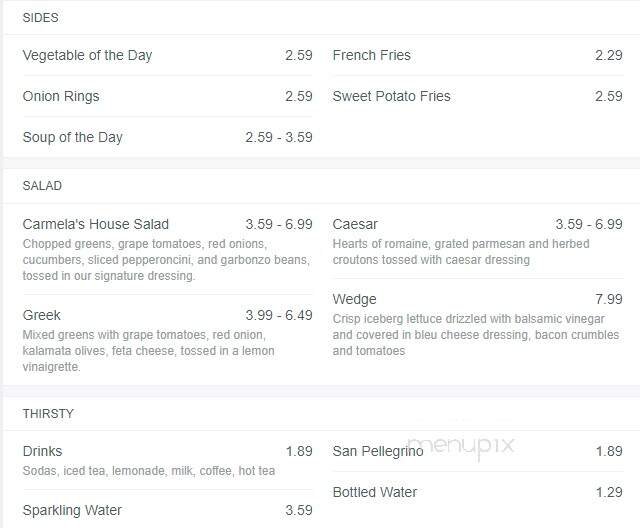640x528 pixels.
Task: Select Onion Rings from the Sides
Action: tap(61, 96)
